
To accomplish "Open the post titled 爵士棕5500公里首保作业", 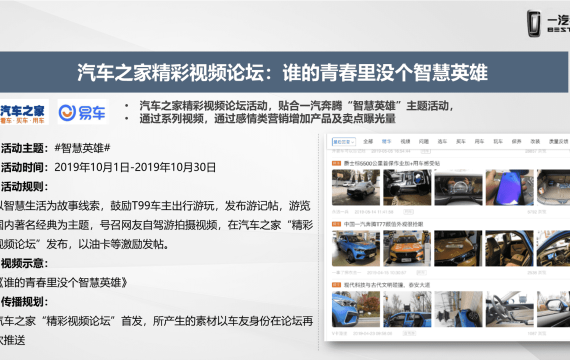I will click(x=392, y=163).
